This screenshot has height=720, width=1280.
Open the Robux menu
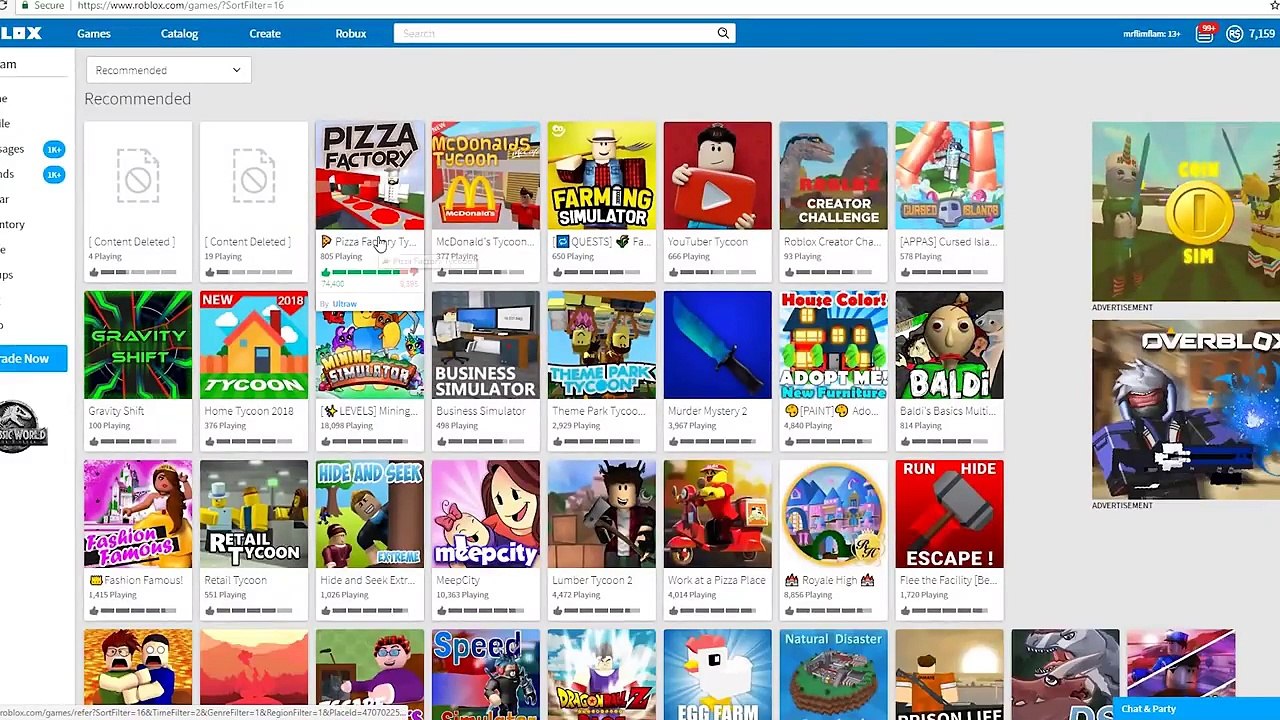coord(351,33)
